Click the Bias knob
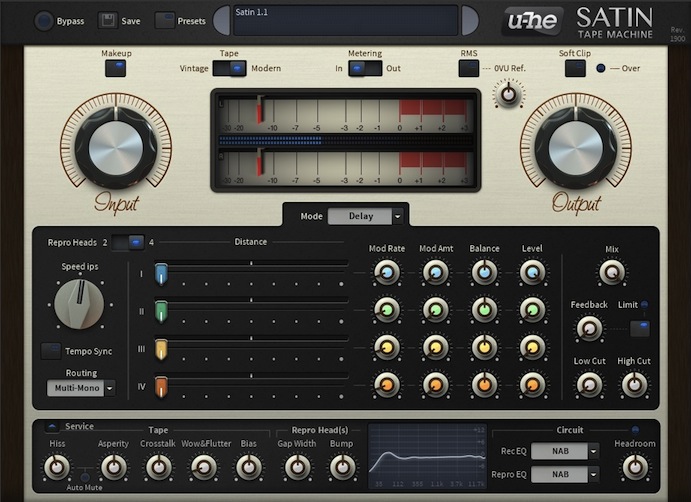Screen dimensions: 691x502 click(x=249, y=467)
